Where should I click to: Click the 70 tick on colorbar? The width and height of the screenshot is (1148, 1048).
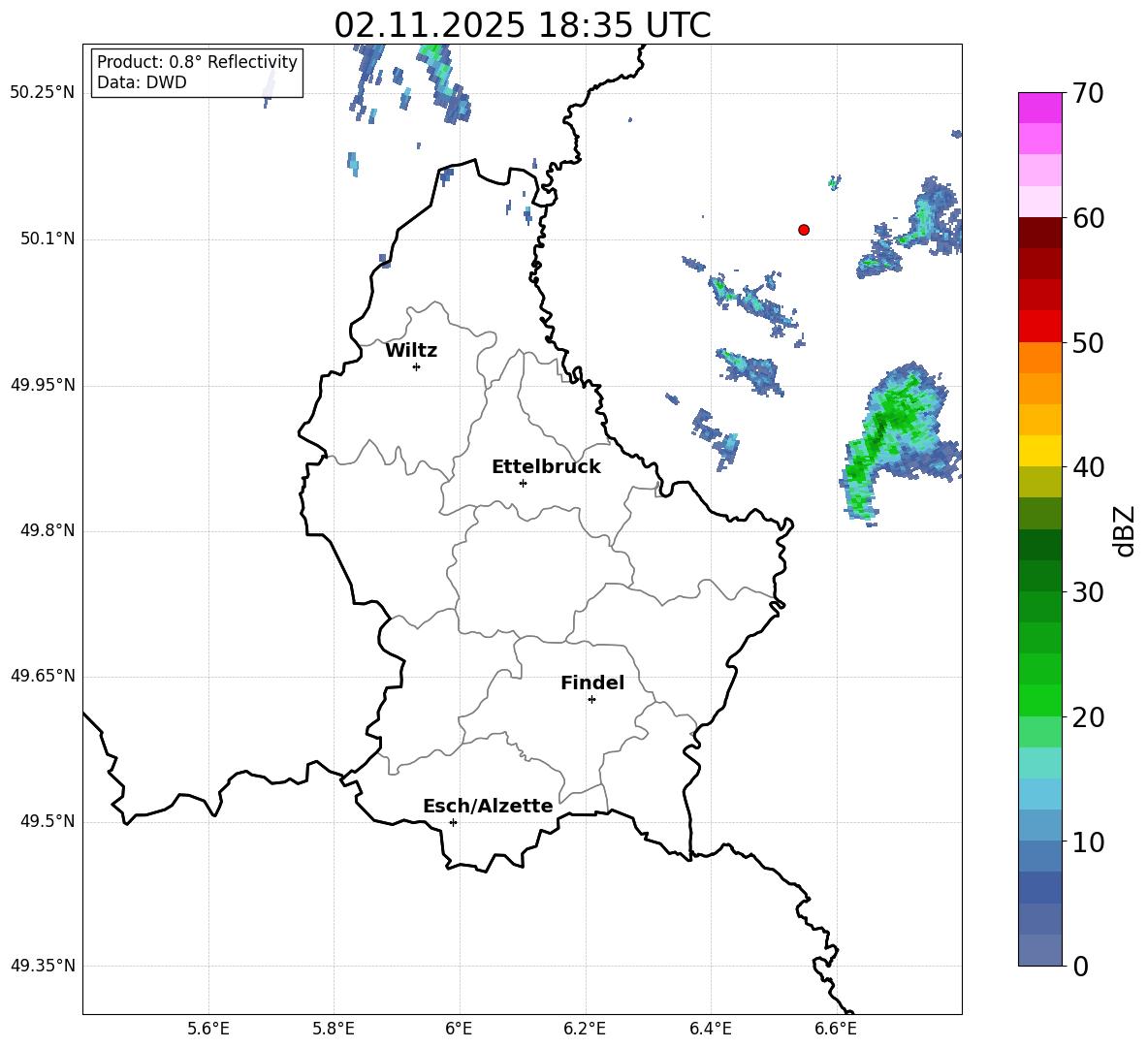point(1088,93)
